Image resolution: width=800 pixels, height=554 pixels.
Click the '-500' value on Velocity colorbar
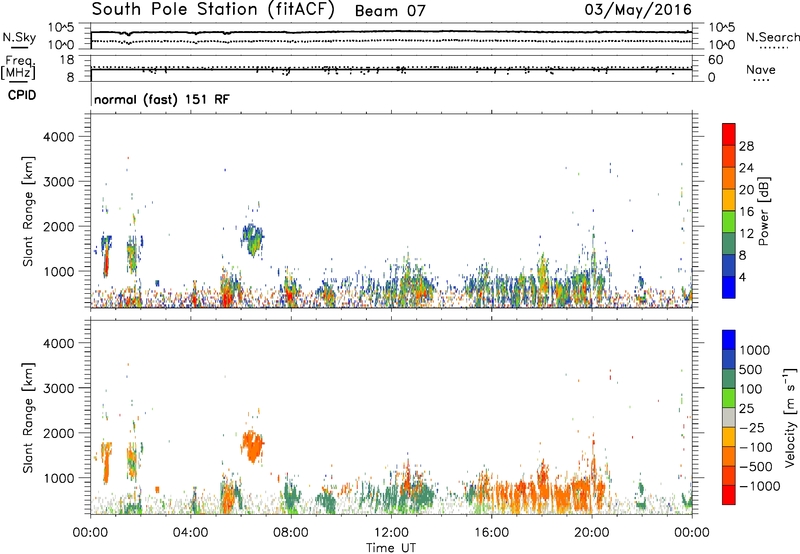pos(757,467)
